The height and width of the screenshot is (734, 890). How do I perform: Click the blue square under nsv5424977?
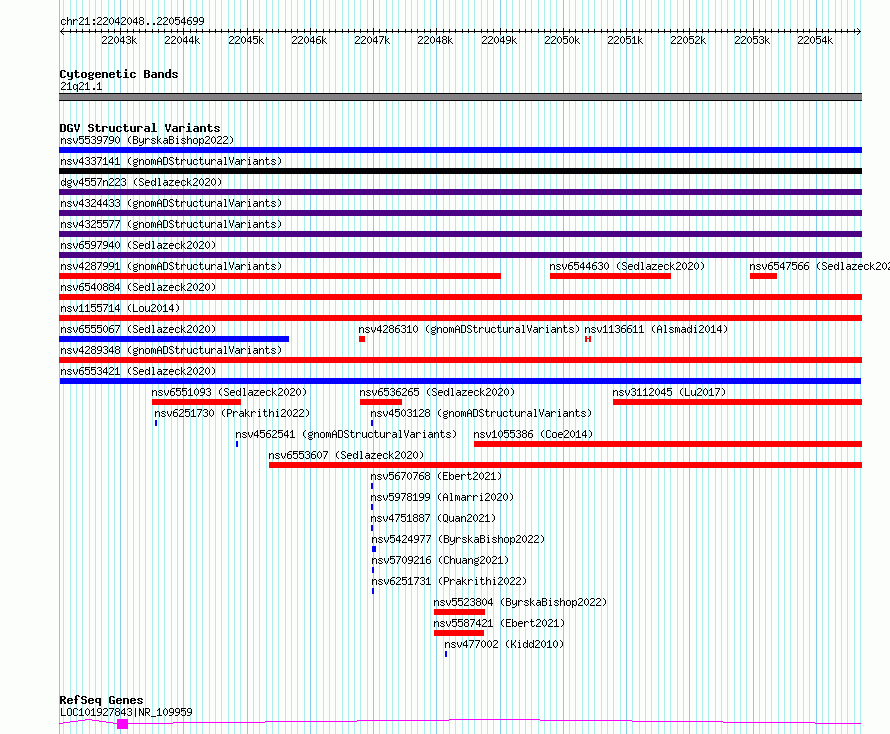click(x=374, y=549)
